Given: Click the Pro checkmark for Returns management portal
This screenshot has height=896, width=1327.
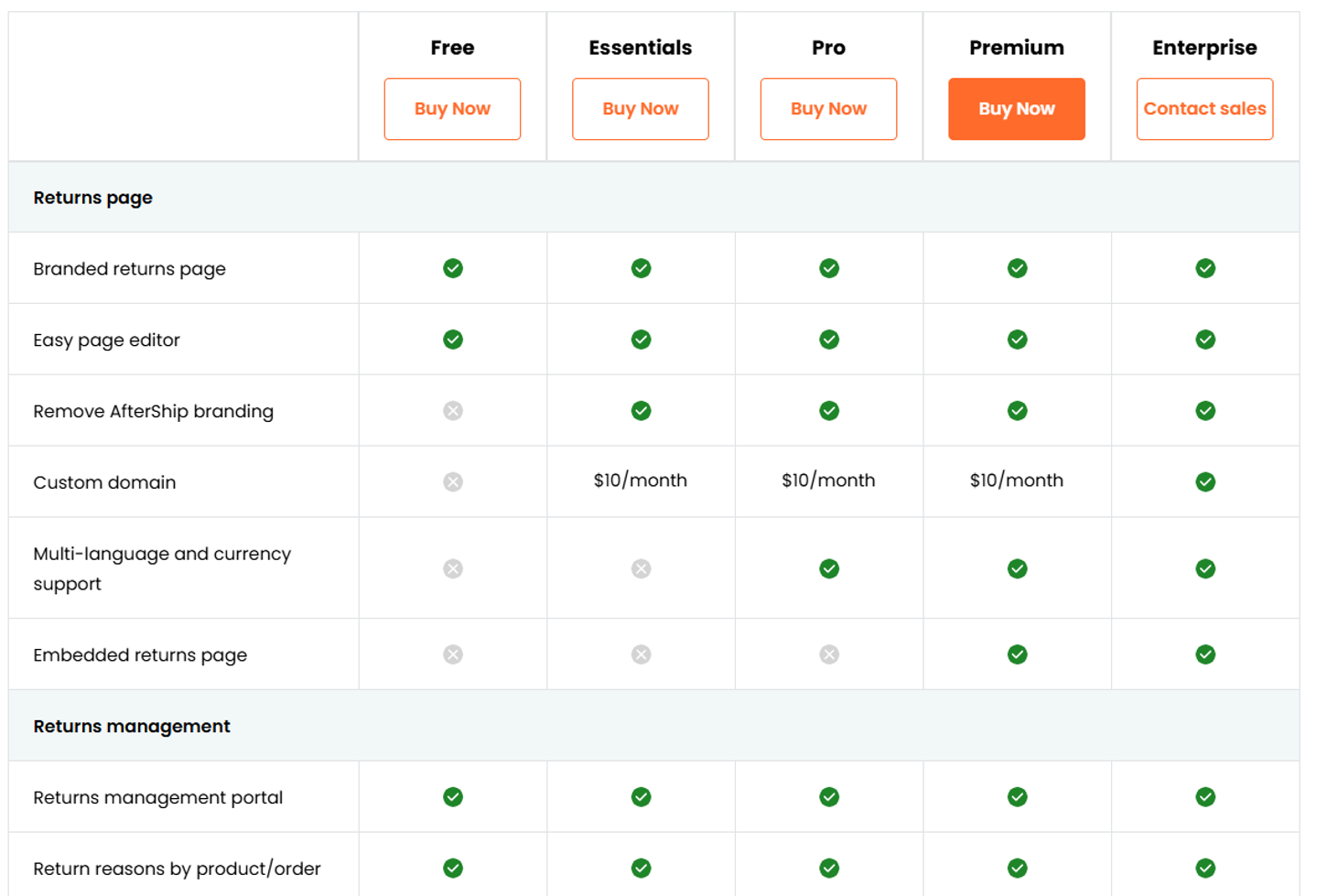Looking at the screenshot, I should (829, 797).
